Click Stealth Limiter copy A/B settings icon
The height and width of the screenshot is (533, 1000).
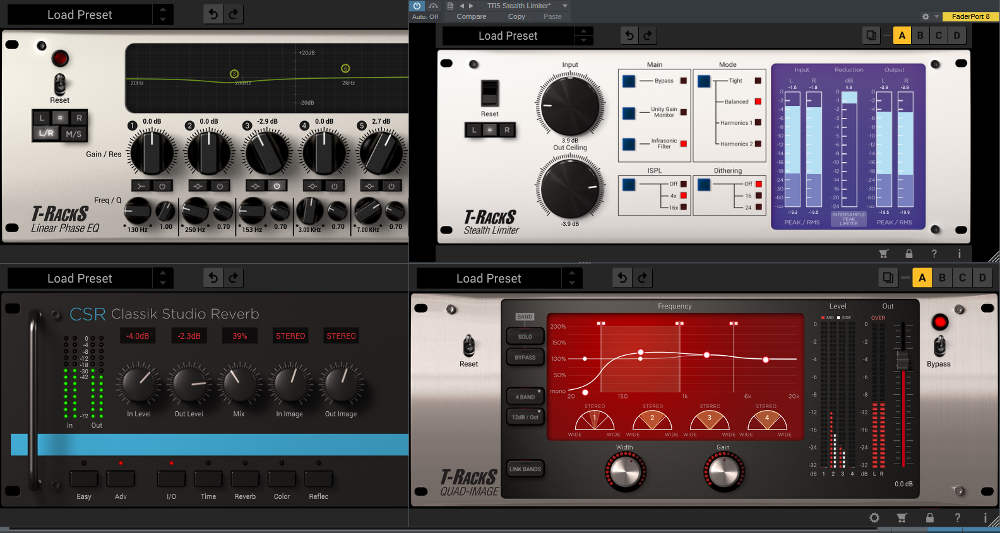click(x=871, y=36)
